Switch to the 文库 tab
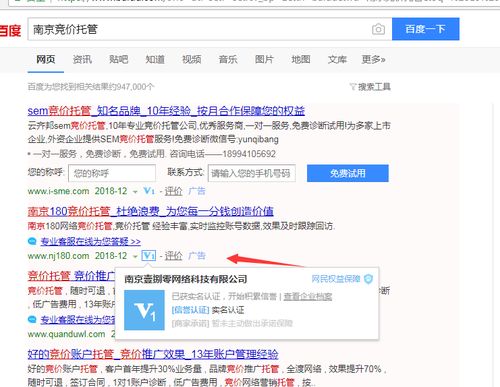This screenshot has height=387, width=500. click(x=337, y=59)
